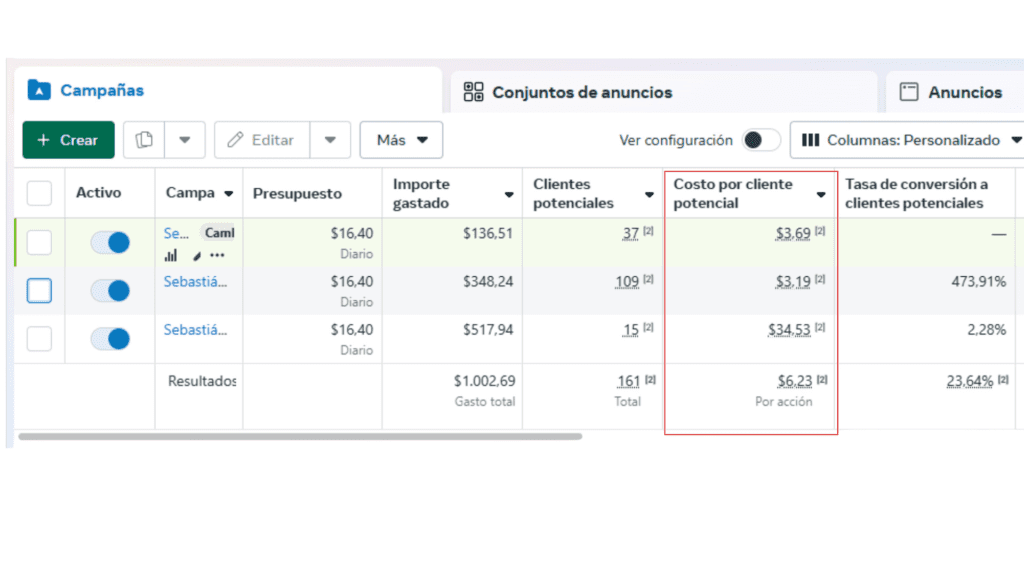Open the second Sebastiá... campaign link
The image size is (1024, 576).
pos(196,282)
